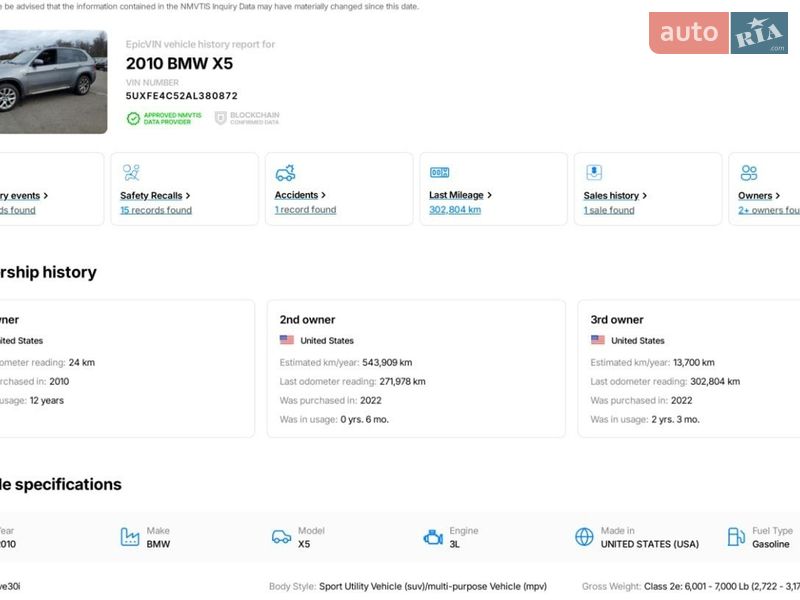Expand the Sales history section
This screenshot has height=600, width=800.
point(615,196)
